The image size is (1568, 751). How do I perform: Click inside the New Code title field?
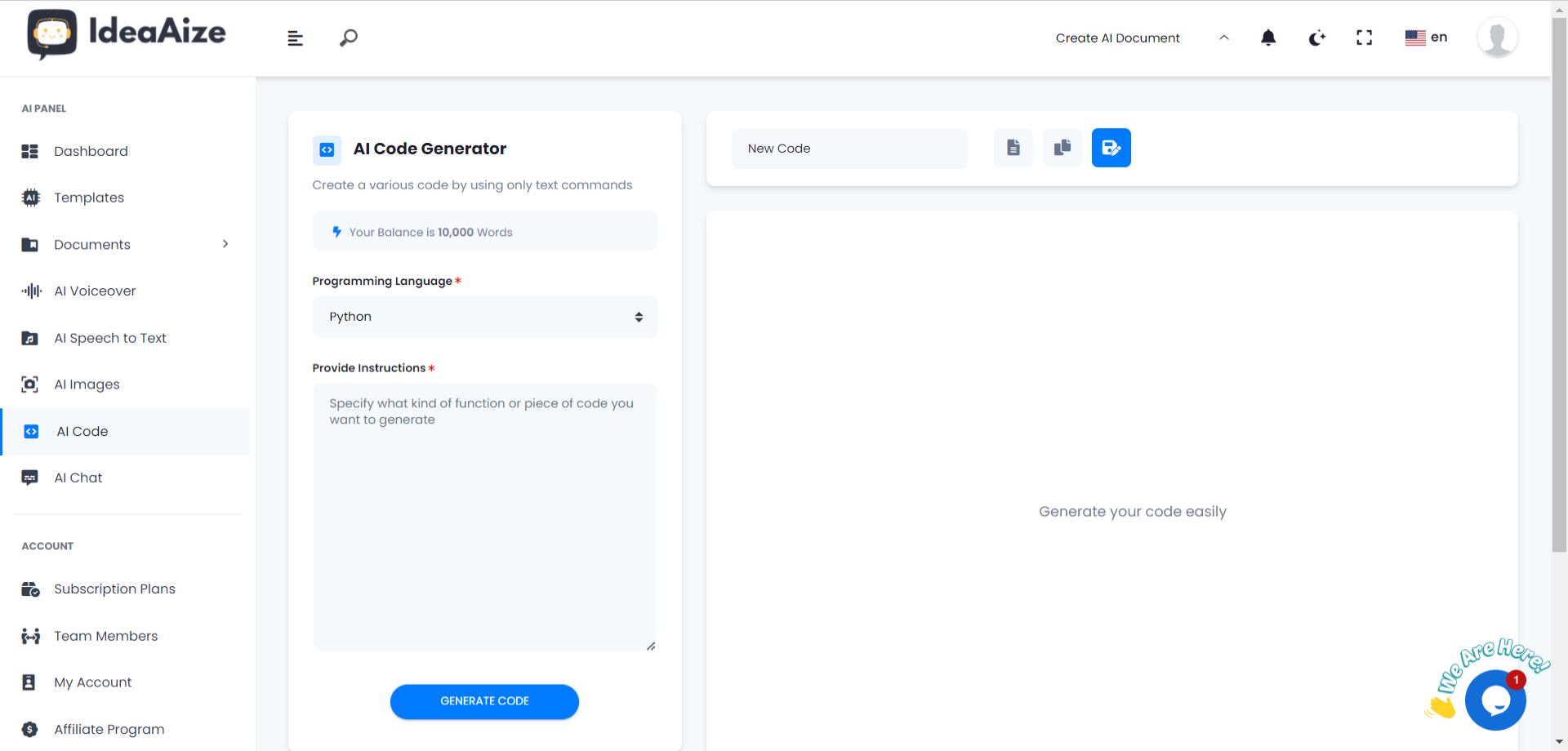[x=849, y=148]
